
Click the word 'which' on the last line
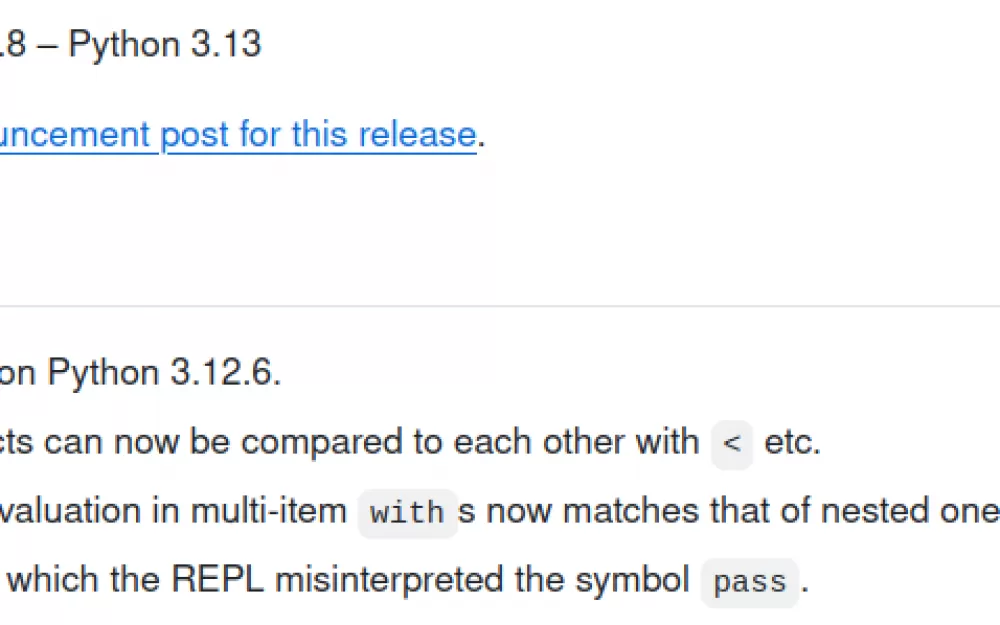point(53,580)
